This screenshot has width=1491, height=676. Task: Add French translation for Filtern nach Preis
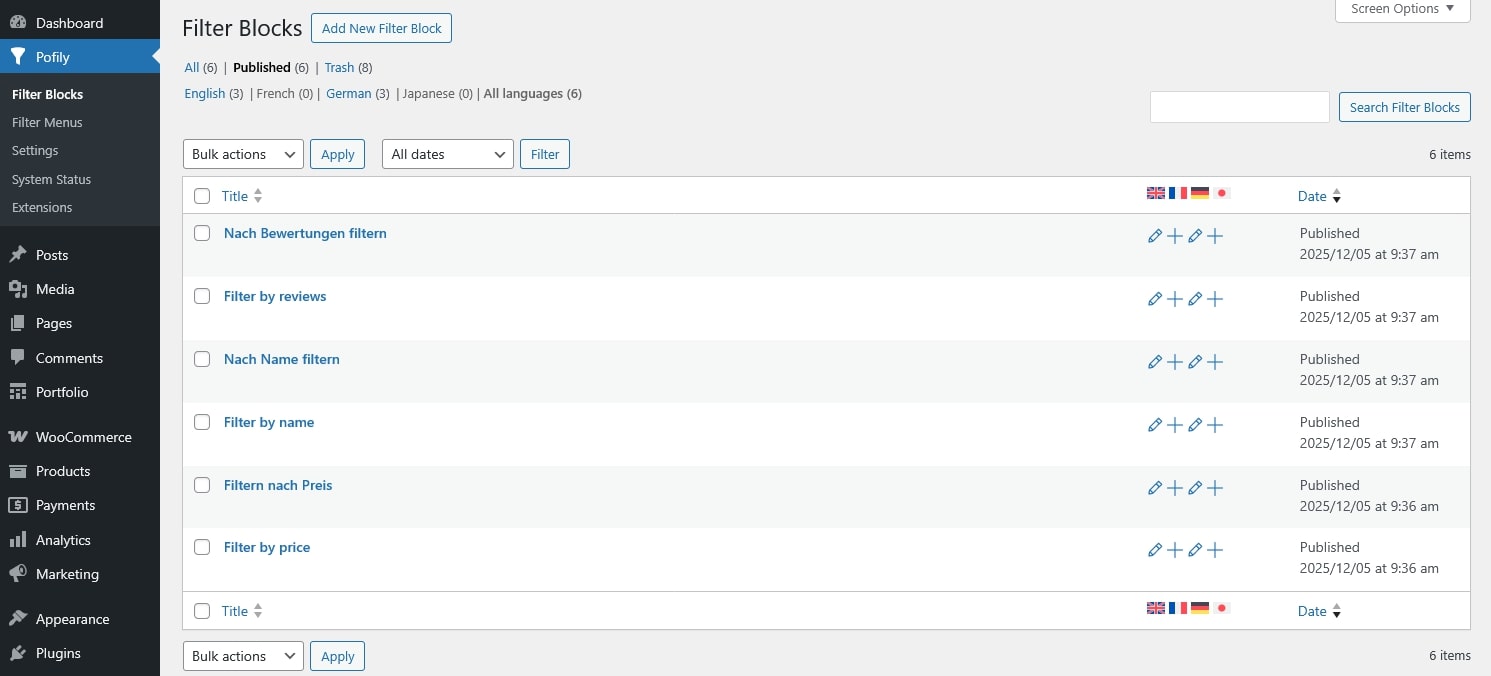(x=1175, y=488)
